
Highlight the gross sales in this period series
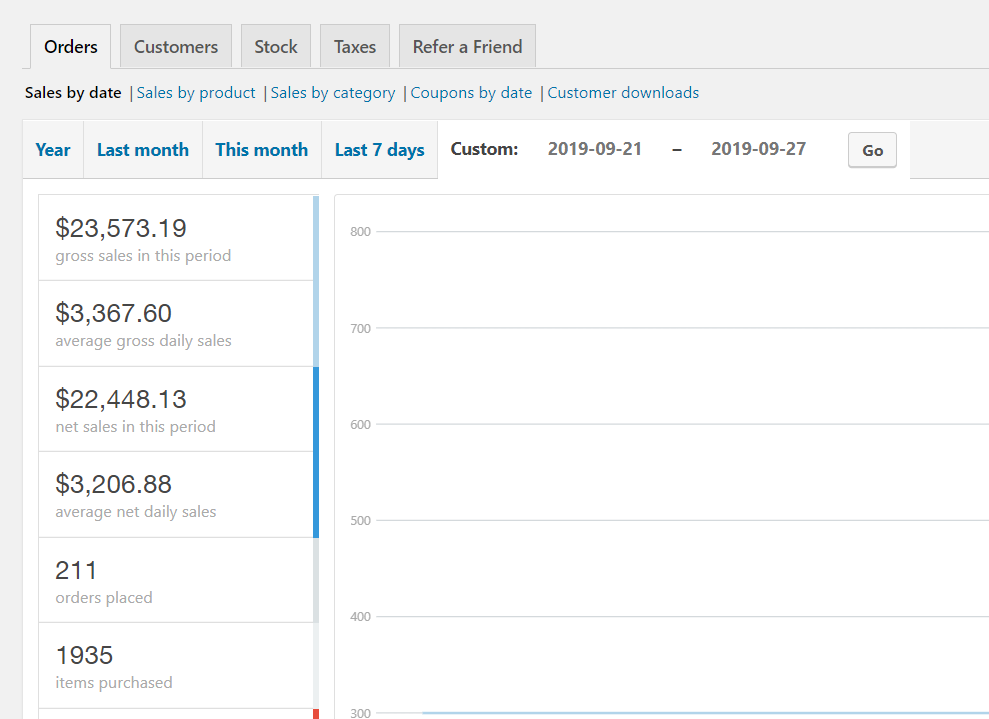point(177,238)
